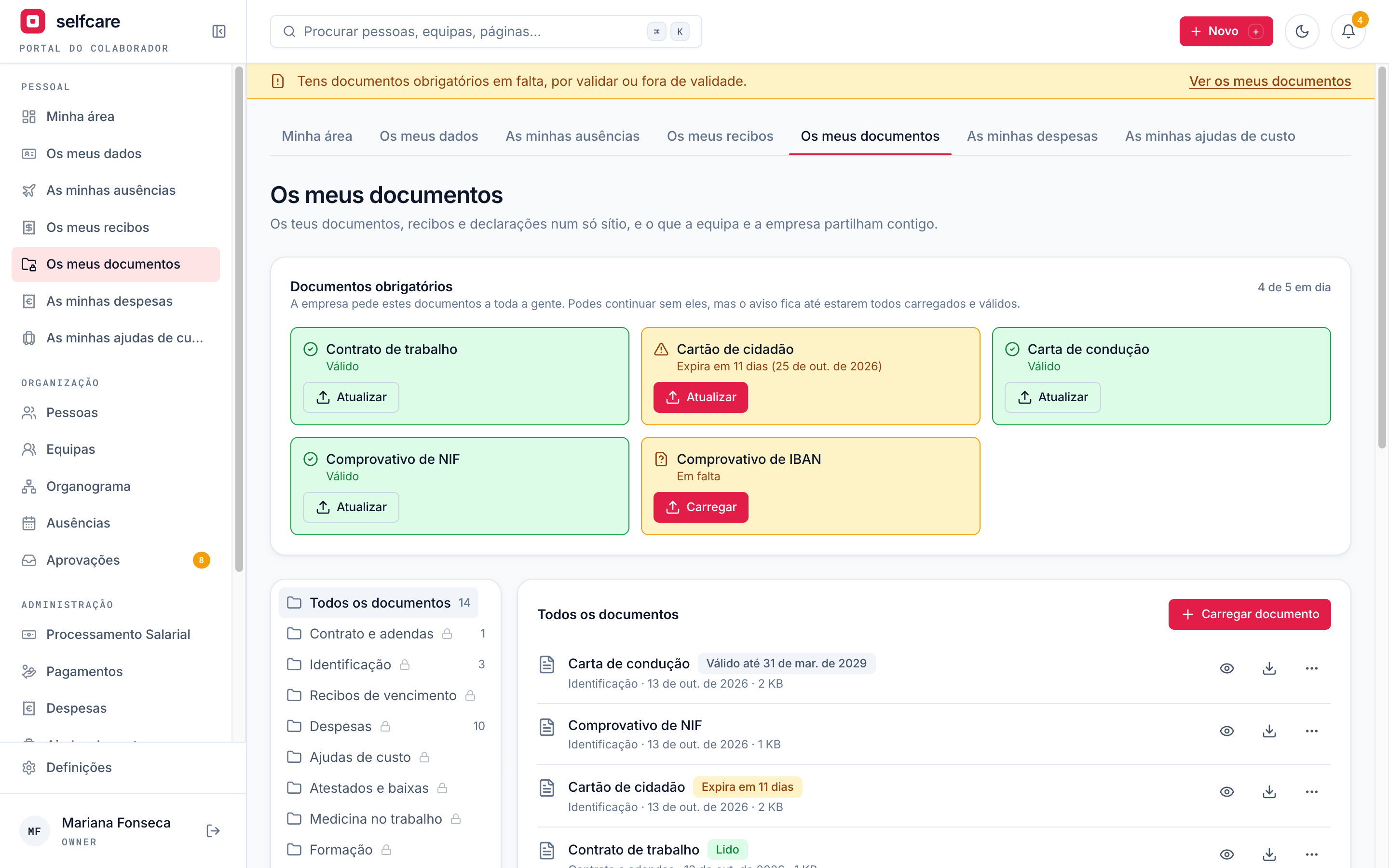Viewport: 1389px width, 868px height.
Task: Click the sidebar vertical scrollbar
Action: [x=239, y=319]
